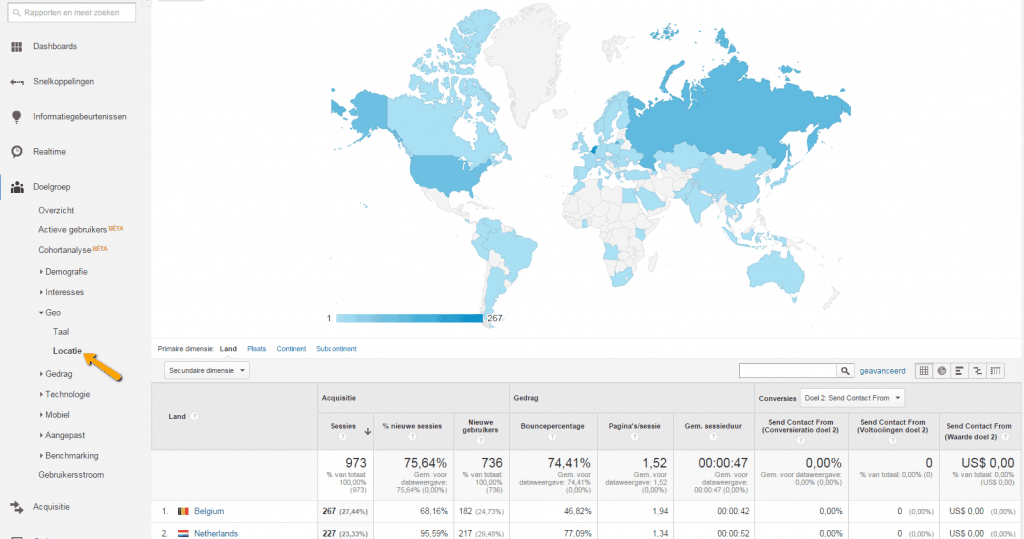The height and width of the screenshot is (539, 1024).
Task: Click the Acquisitie label
Action: tap(52, 507)
